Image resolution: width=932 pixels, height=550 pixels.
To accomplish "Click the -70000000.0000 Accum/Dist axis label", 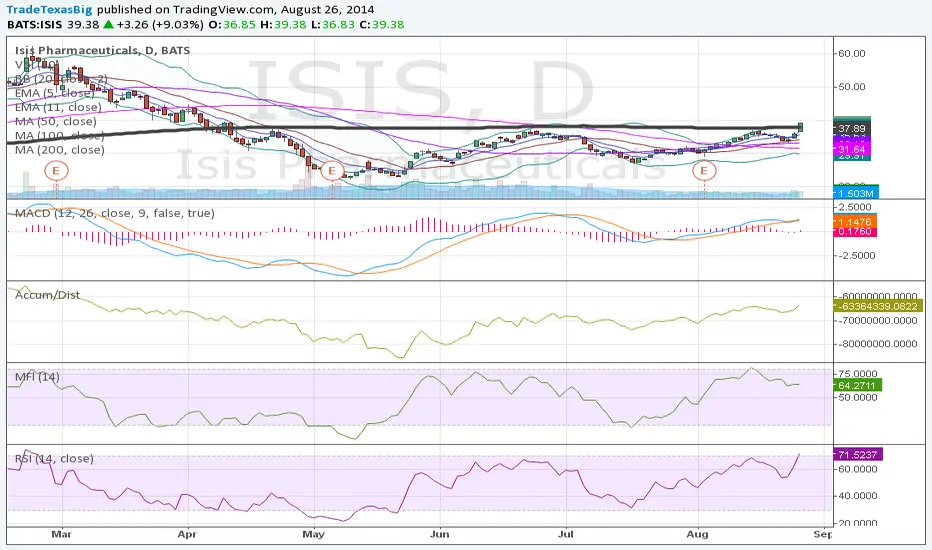I will coord(877,320).
